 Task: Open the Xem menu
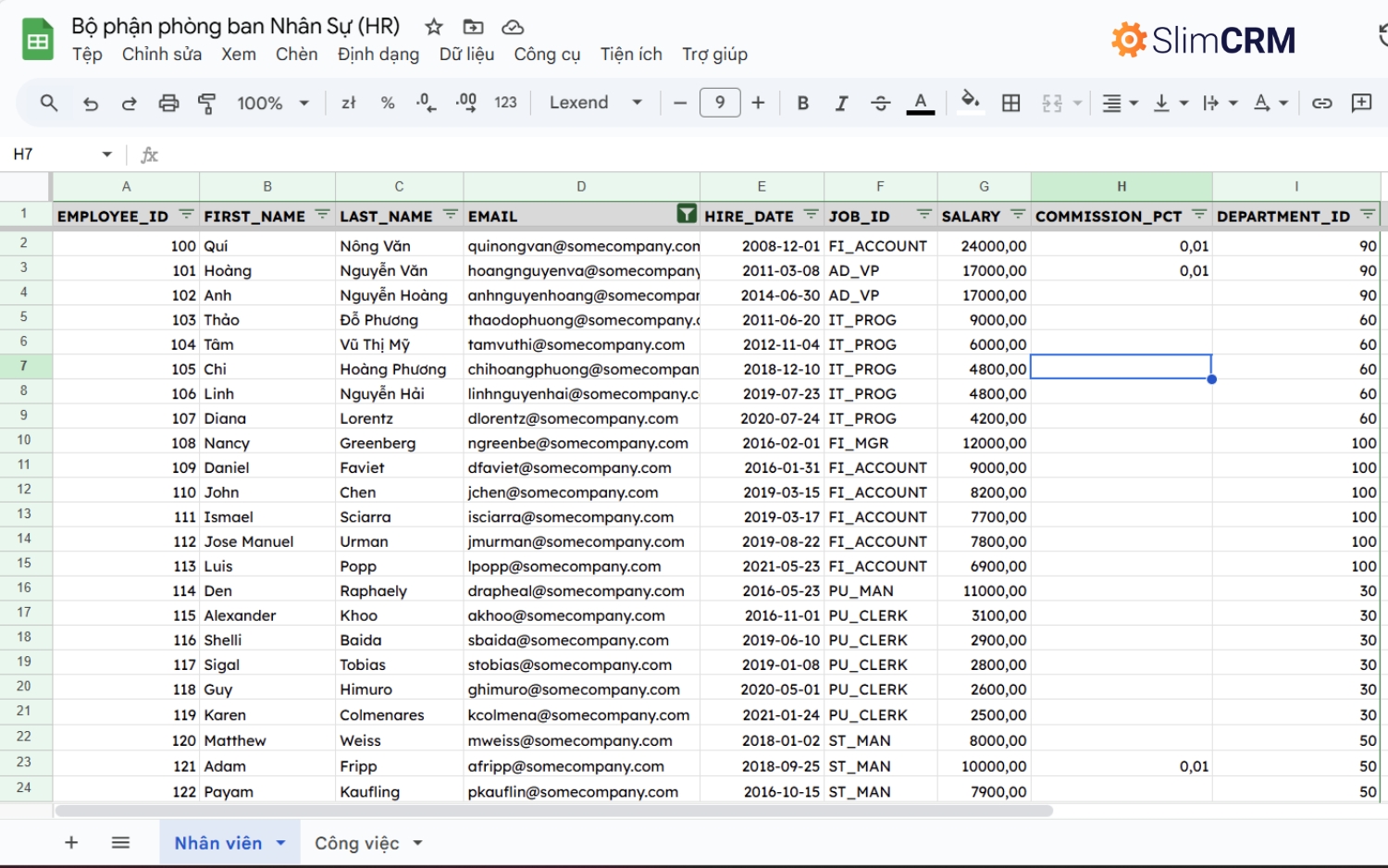pyautogui.click(x=239, y=55)
